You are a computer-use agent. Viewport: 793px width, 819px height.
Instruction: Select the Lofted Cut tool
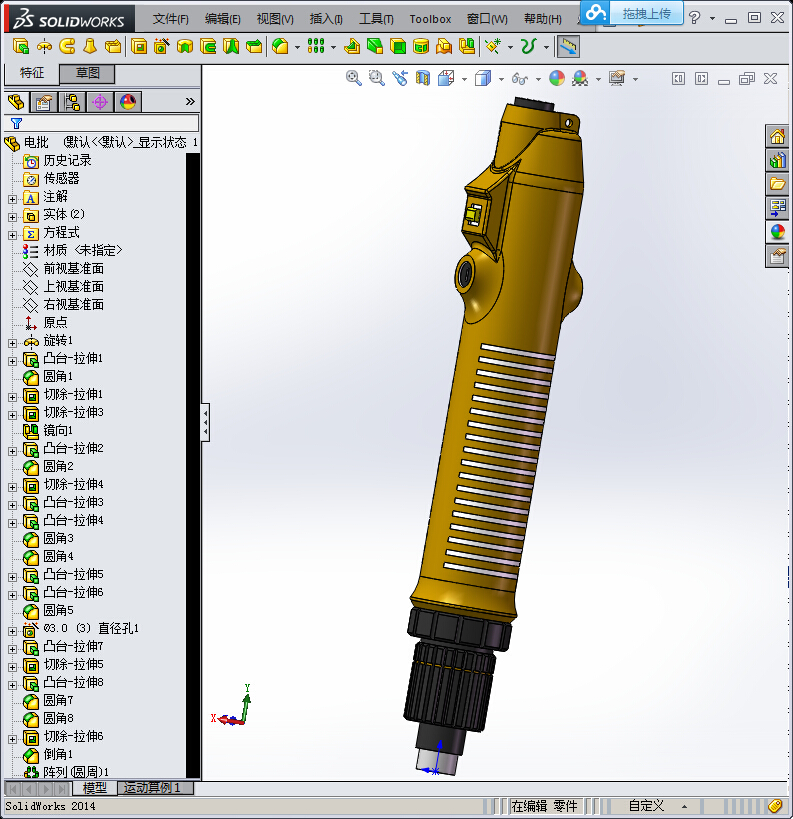[x=231, y=46]
